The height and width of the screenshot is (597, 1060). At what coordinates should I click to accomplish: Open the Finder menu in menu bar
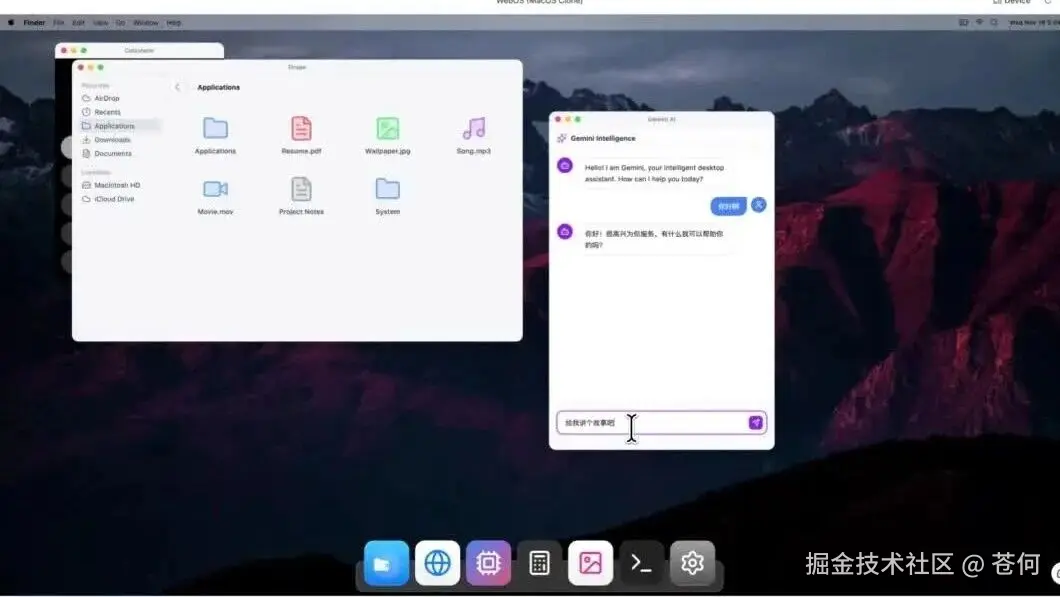(34, 22)
